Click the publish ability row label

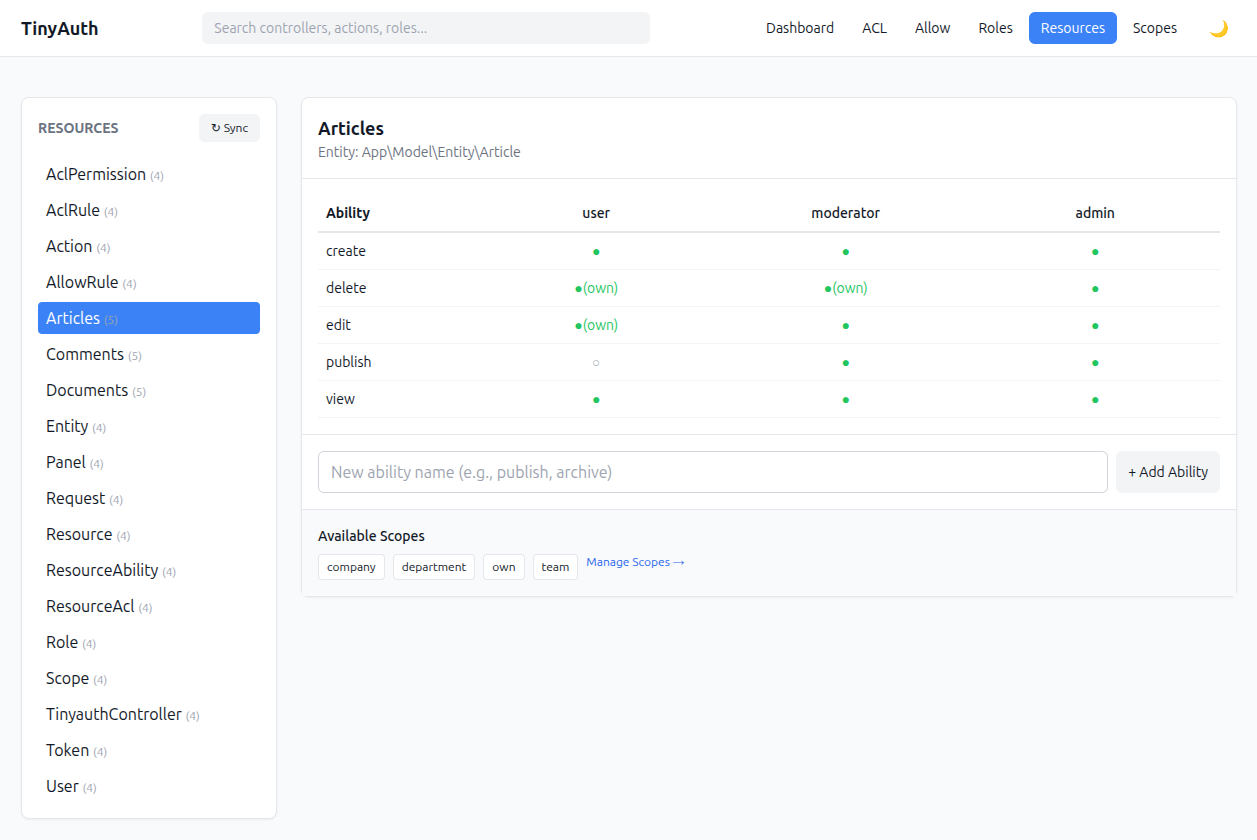tap(348, 362)
